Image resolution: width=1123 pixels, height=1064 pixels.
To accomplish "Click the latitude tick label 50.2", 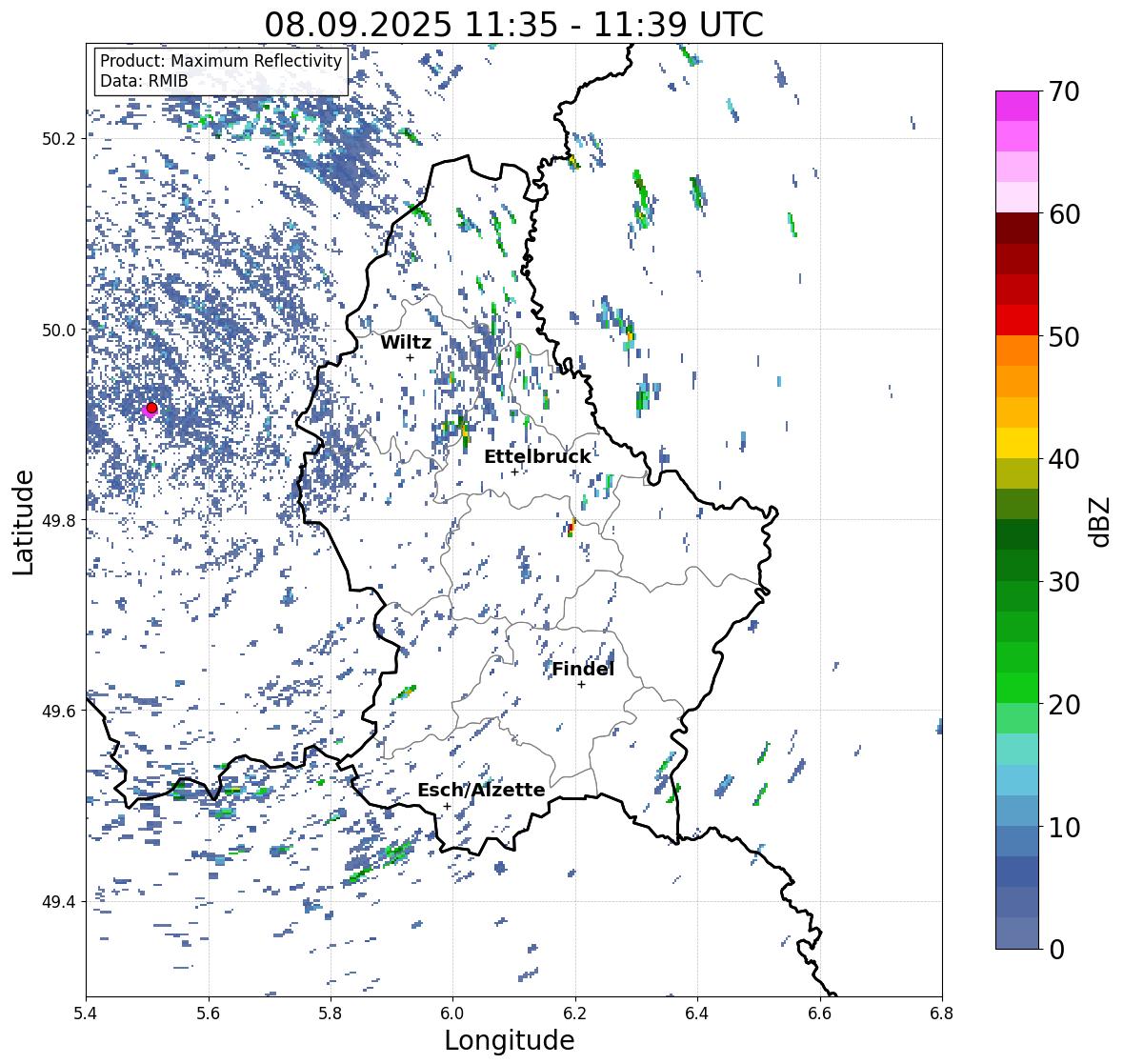I will pos(59,139).
